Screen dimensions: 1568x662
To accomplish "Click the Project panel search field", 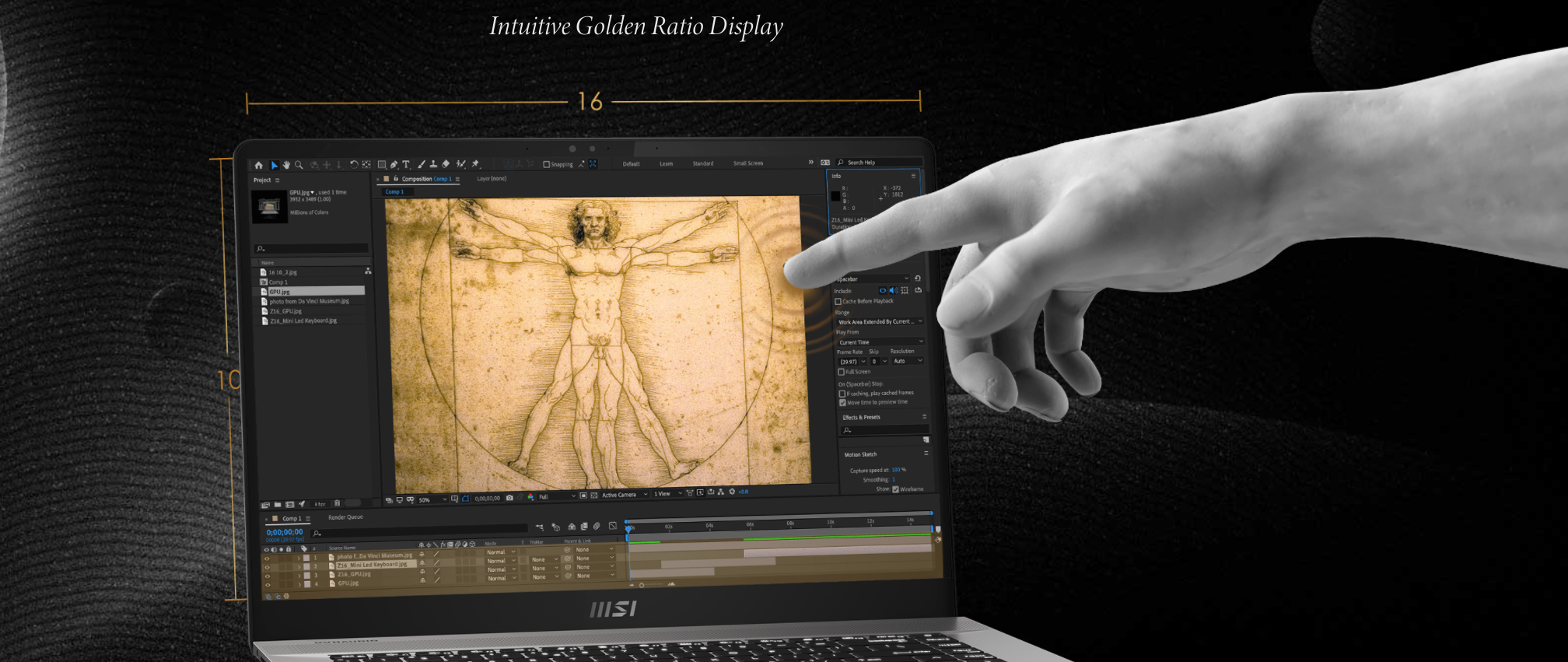I will coord(311,248).
